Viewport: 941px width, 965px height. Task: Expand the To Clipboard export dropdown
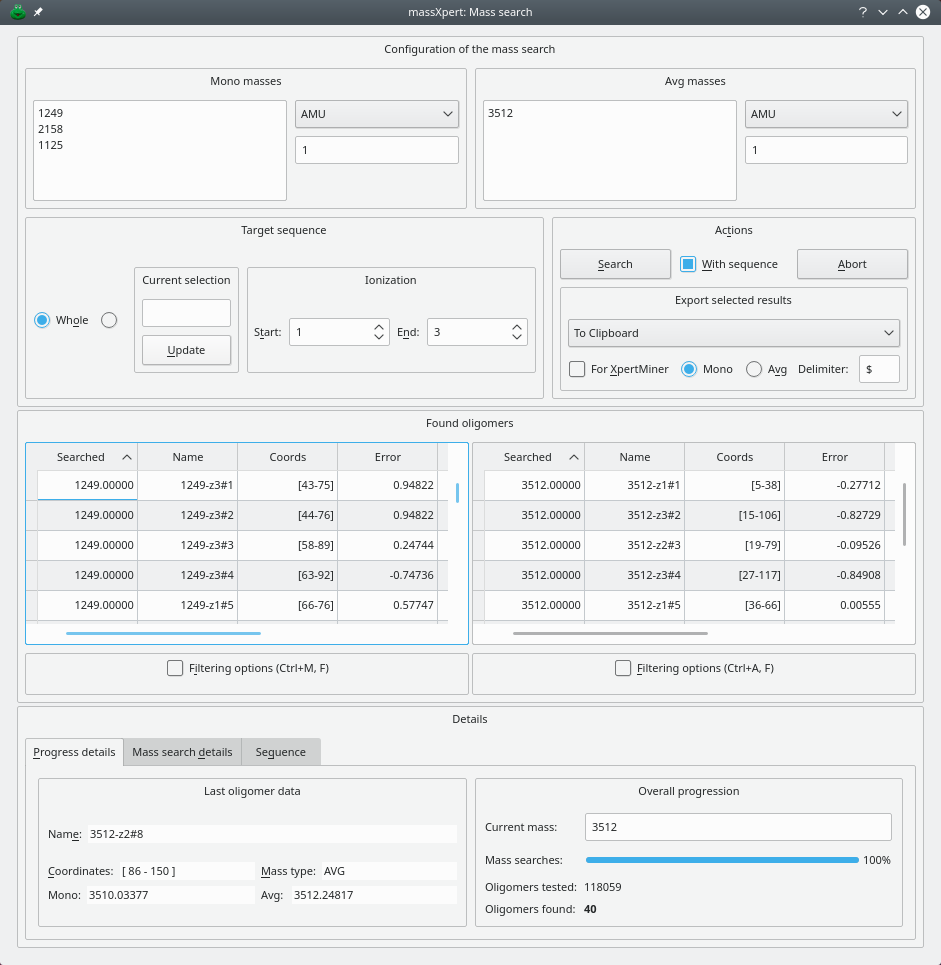point(733,333)
